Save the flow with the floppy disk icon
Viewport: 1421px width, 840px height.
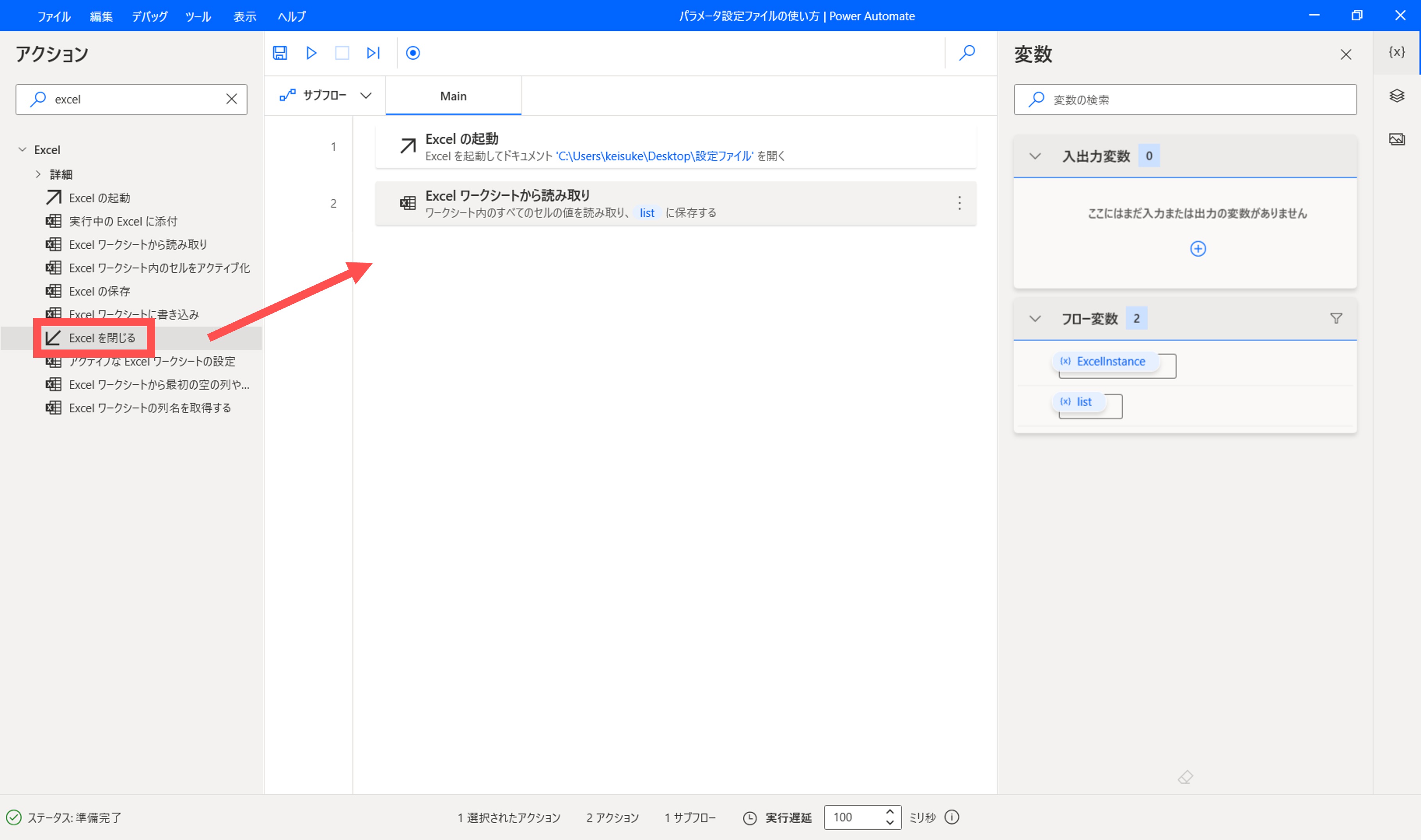click(280, 53)
